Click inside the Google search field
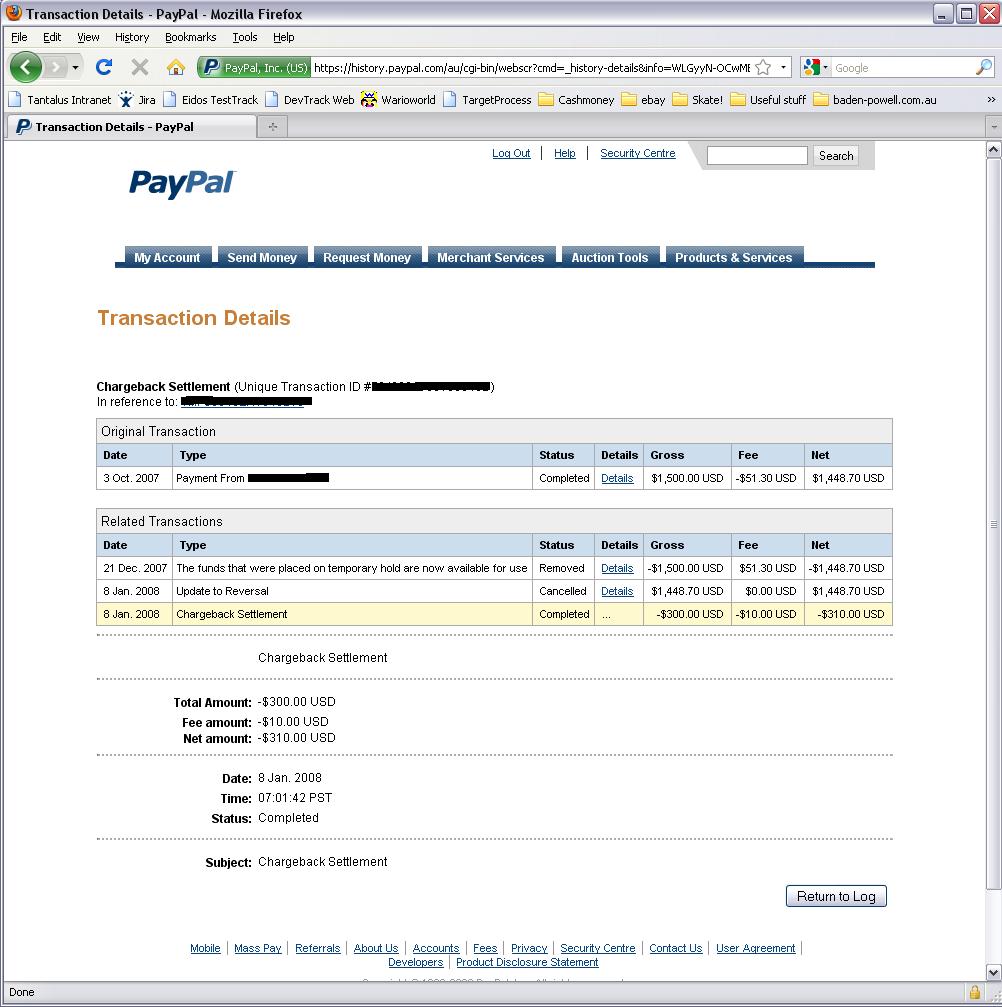Screen dimensions: 1002x1007 902,67
